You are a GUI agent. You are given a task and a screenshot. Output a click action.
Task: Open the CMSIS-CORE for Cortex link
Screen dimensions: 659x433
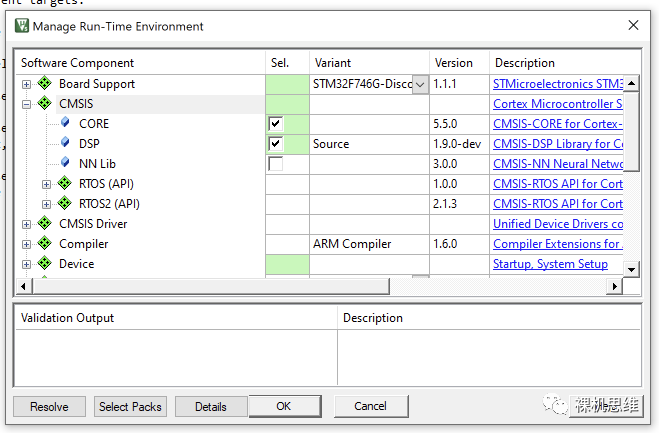[558, 124]
